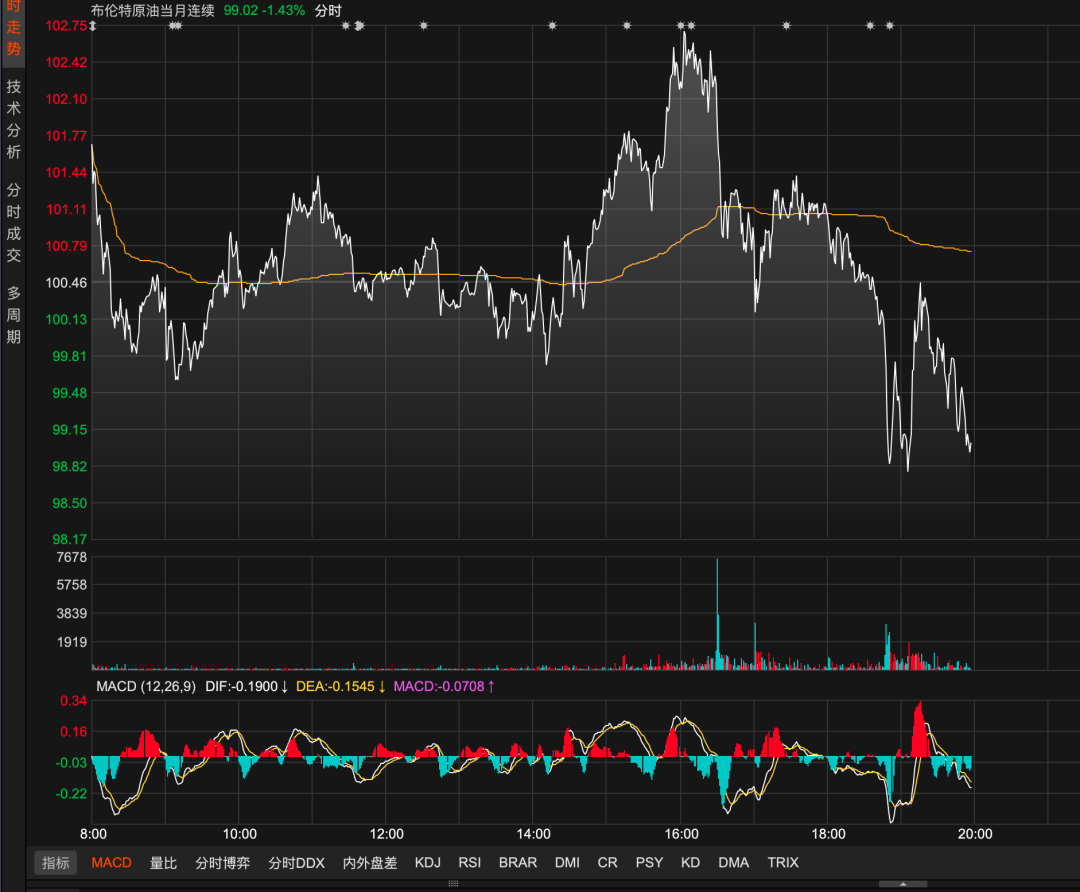Viewport: 1080px width, 892px height.
Task: Select the 量比 indicator
Action: pos(163,862)
